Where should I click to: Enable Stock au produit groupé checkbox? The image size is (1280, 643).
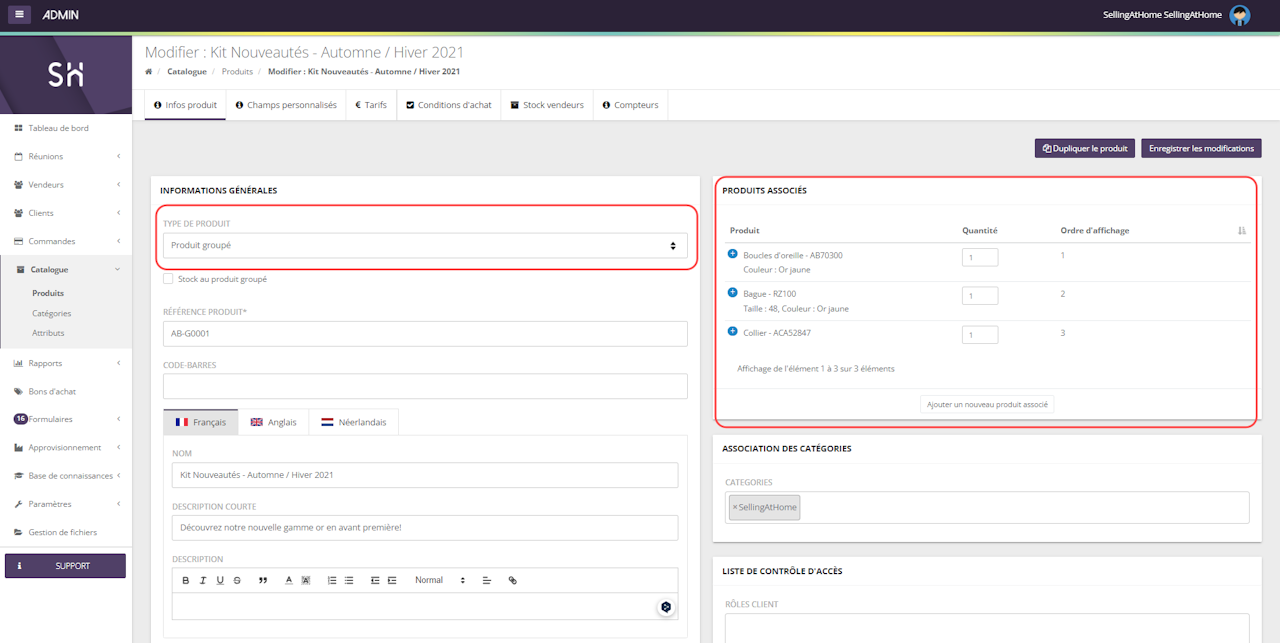168,279
